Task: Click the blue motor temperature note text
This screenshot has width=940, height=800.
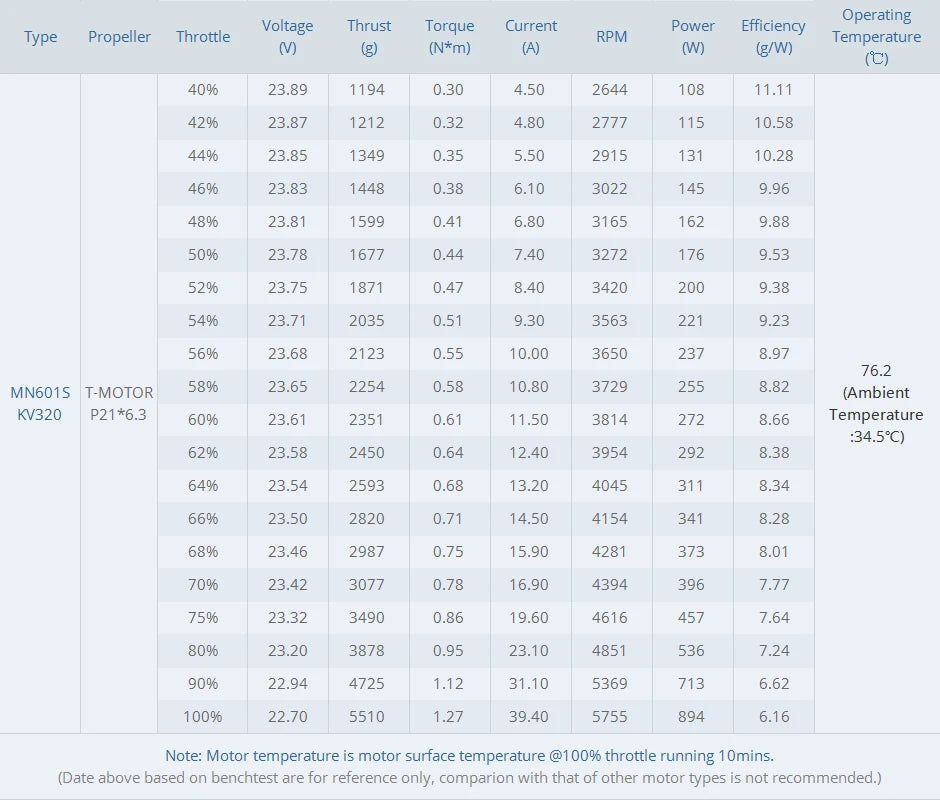Action: pos(469,756)
